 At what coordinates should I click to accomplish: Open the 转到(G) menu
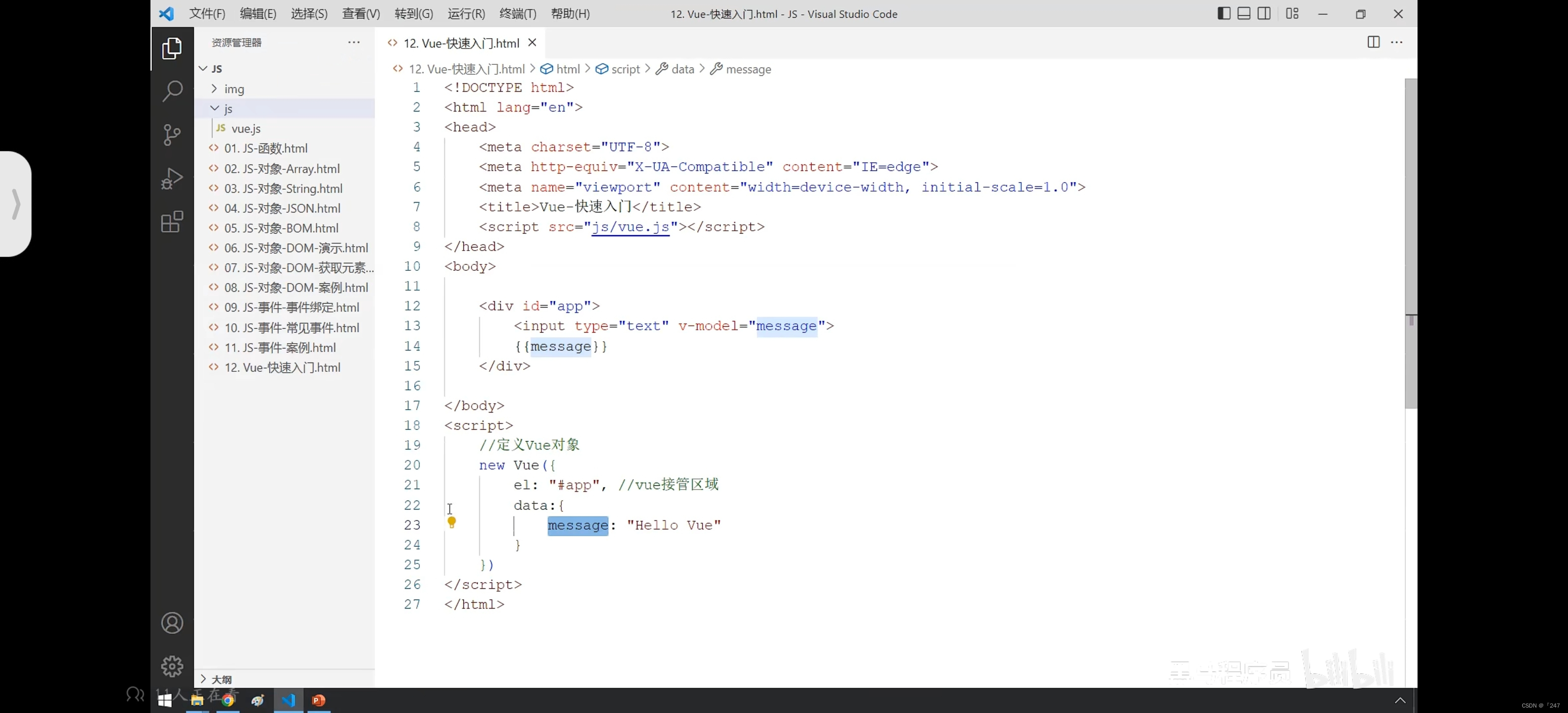[414, 13]
